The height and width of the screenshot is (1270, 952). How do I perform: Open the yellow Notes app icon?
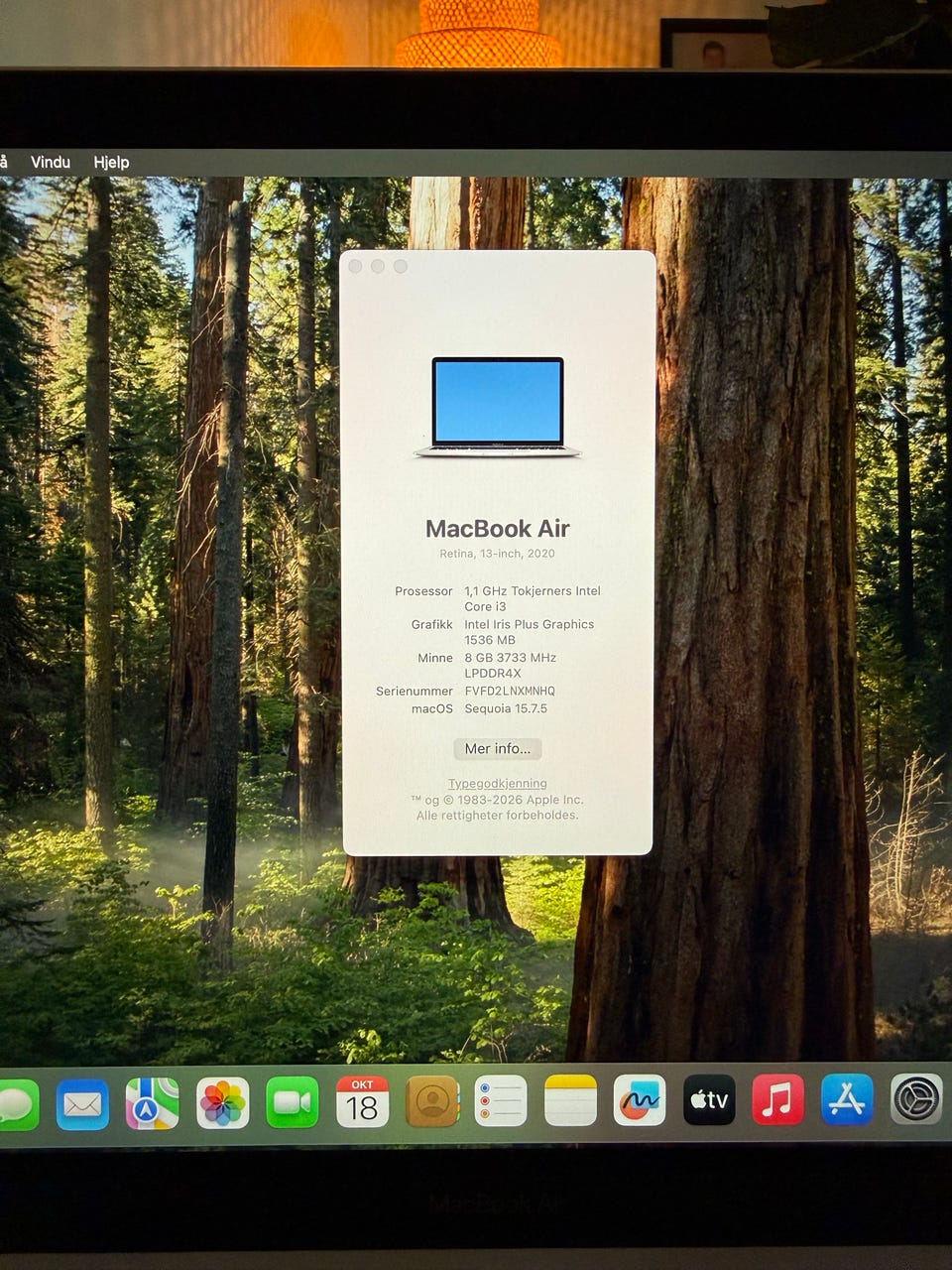[x=570, y=1100]
